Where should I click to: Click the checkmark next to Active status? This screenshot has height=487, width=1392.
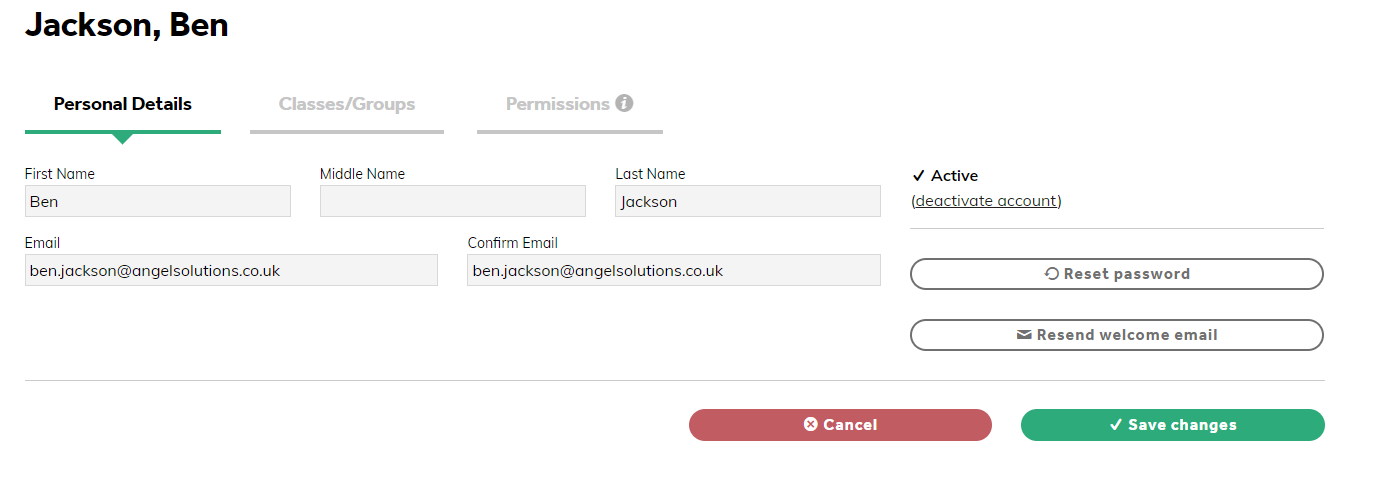(x=919, y=176)
